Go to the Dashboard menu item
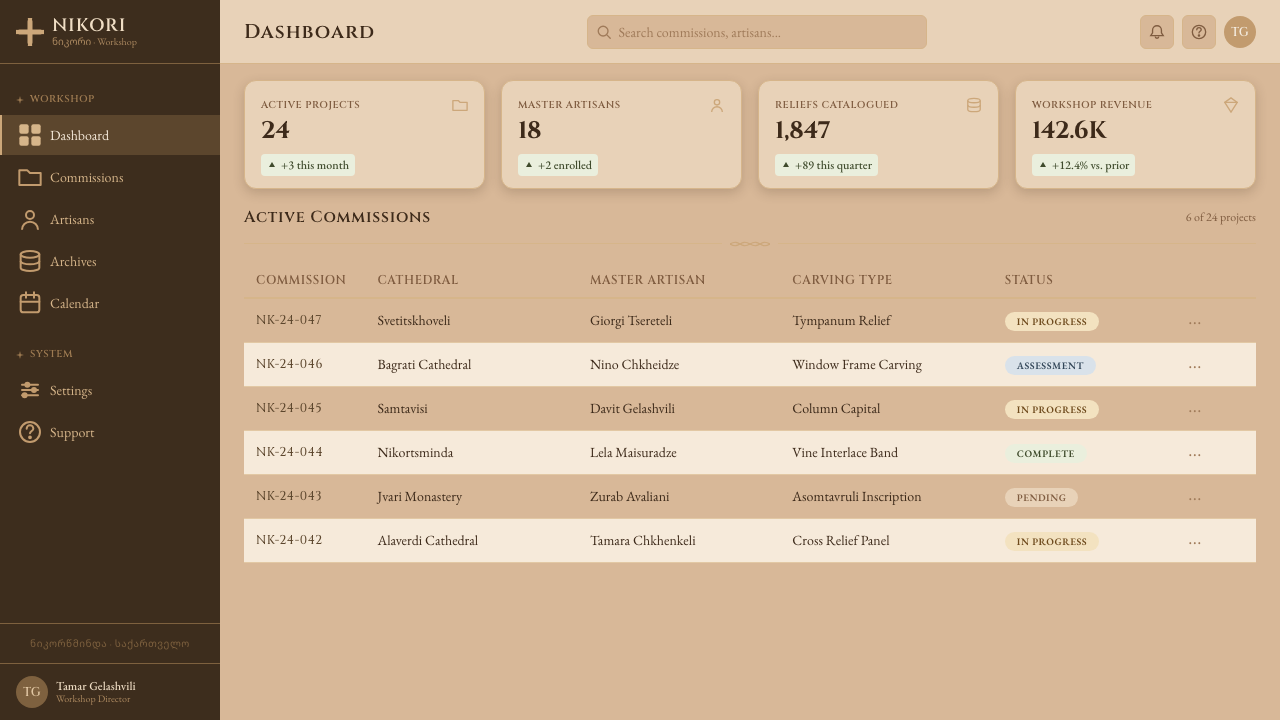This screenshot has height=720, width=1280. click(110, 135)
